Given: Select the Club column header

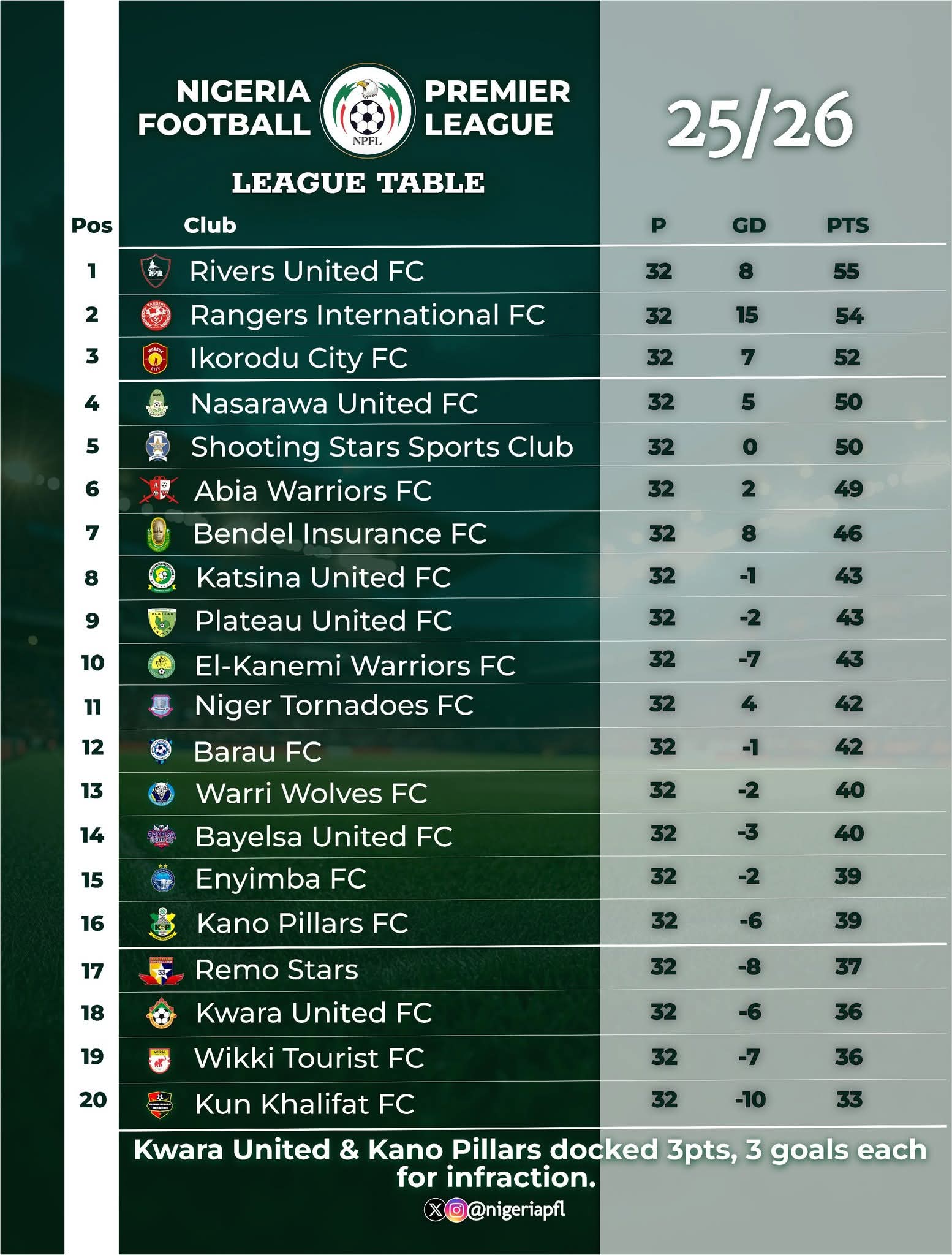Looking at the screenshot, I should [x=210, y=226].
